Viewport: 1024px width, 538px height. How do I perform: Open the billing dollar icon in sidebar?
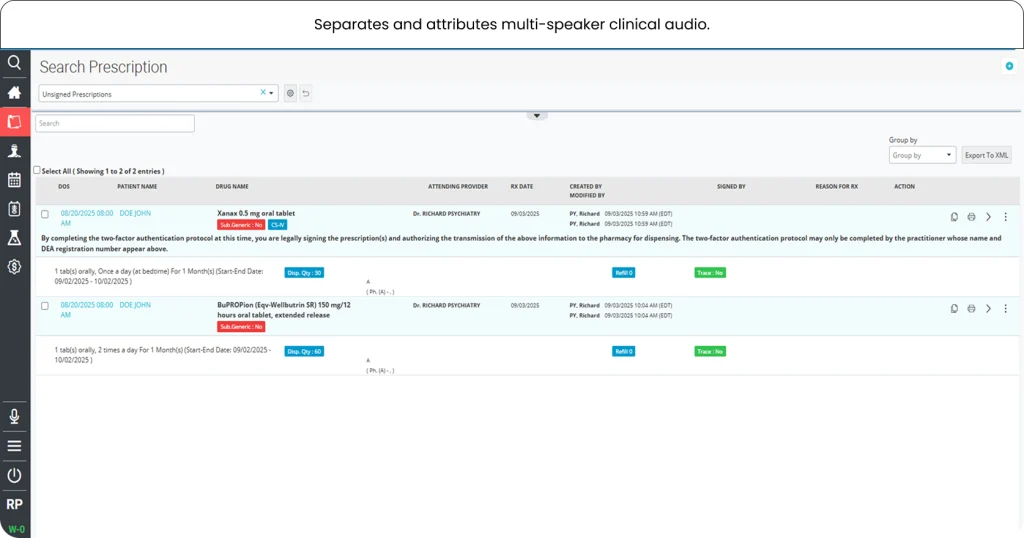pyautogui.click(x=14, y=267)
